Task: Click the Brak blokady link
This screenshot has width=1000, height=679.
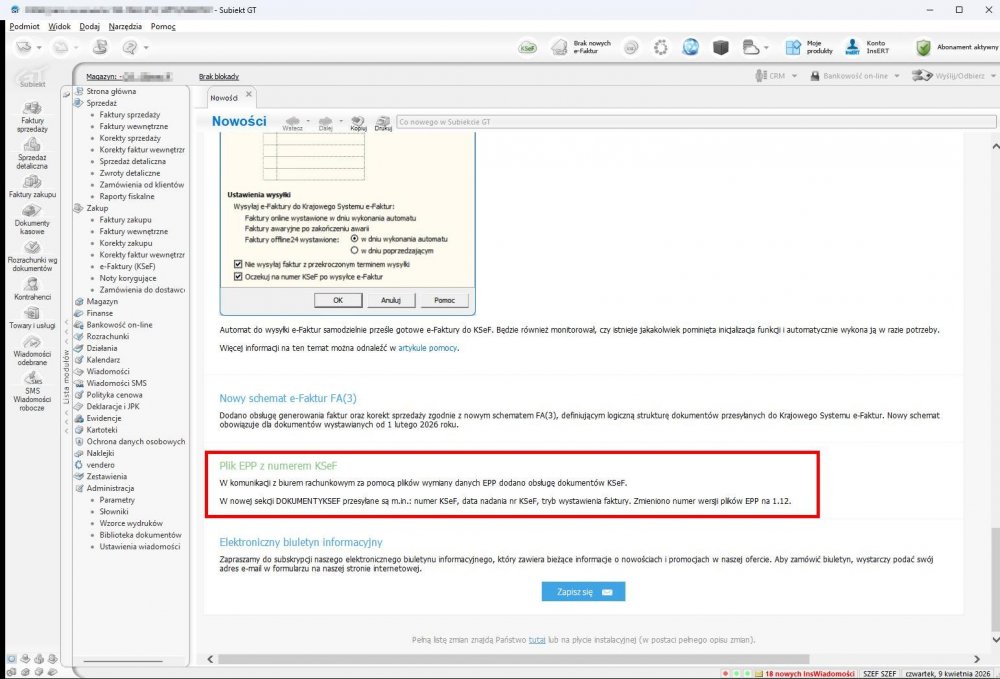Action: [219, 77]
